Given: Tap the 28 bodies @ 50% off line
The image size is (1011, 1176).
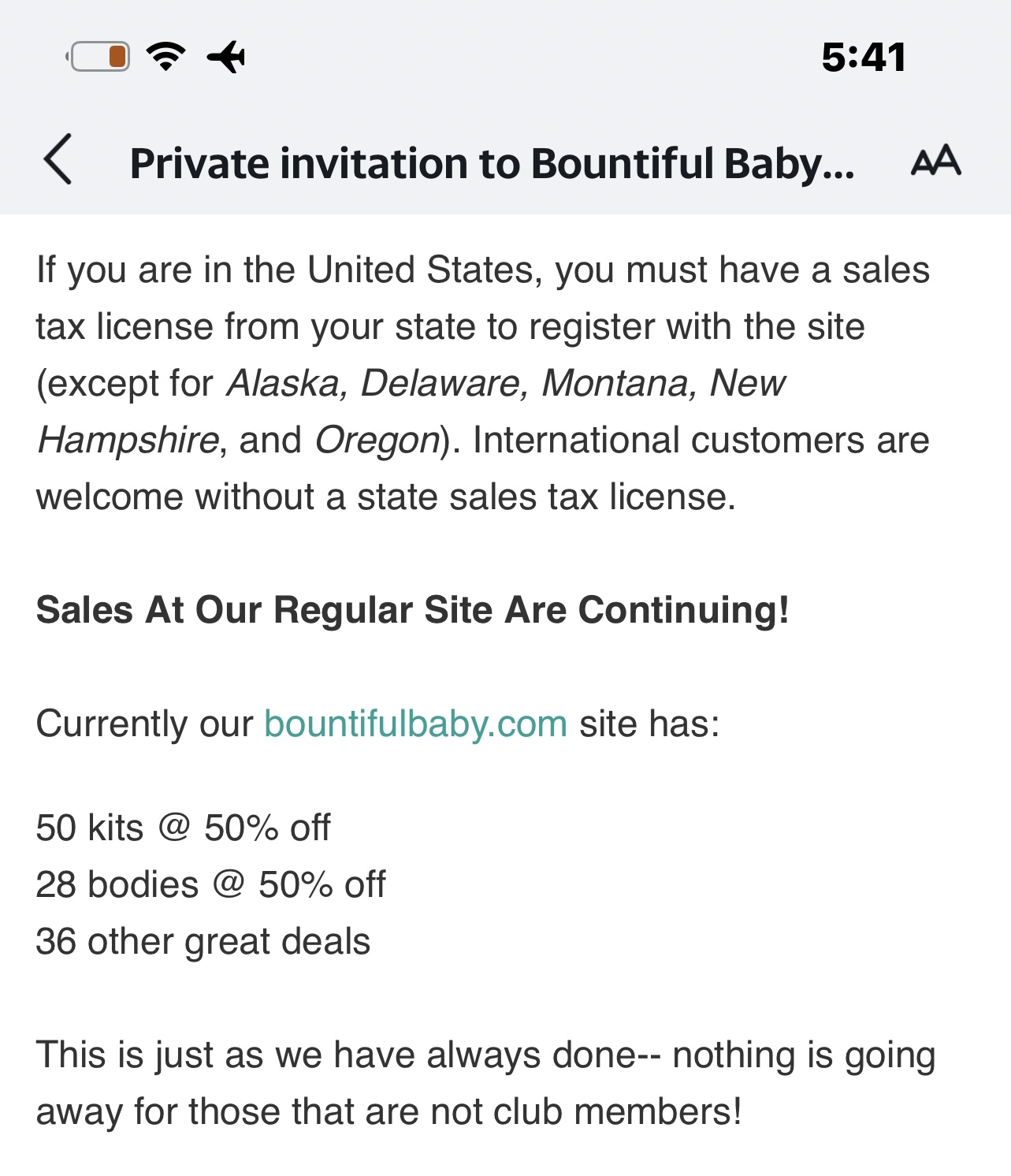Looking at the screenshot, I should pos(210,884).
